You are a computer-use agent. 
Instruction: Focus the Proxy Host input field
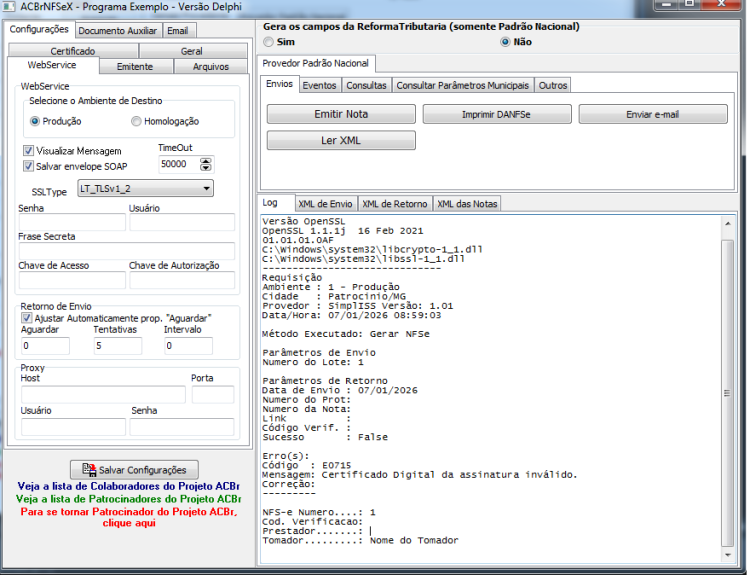103,395
